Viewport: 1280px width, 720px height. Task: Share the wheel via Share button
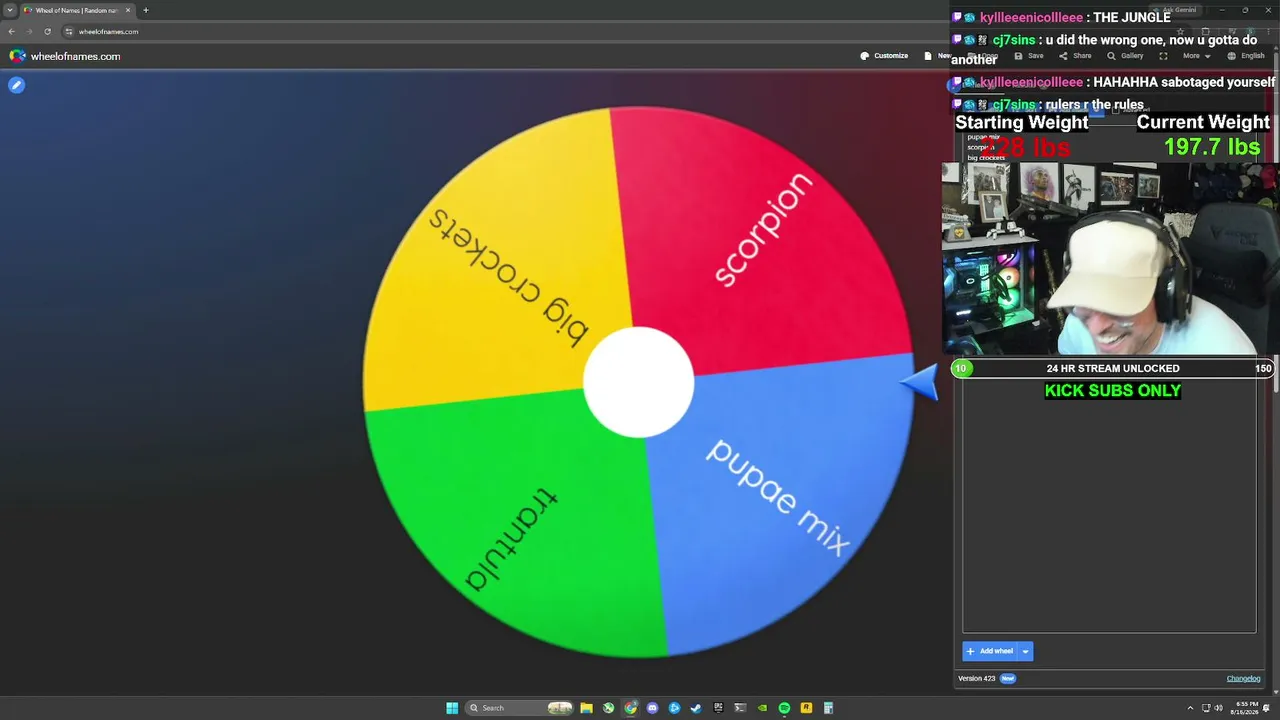1075,56
